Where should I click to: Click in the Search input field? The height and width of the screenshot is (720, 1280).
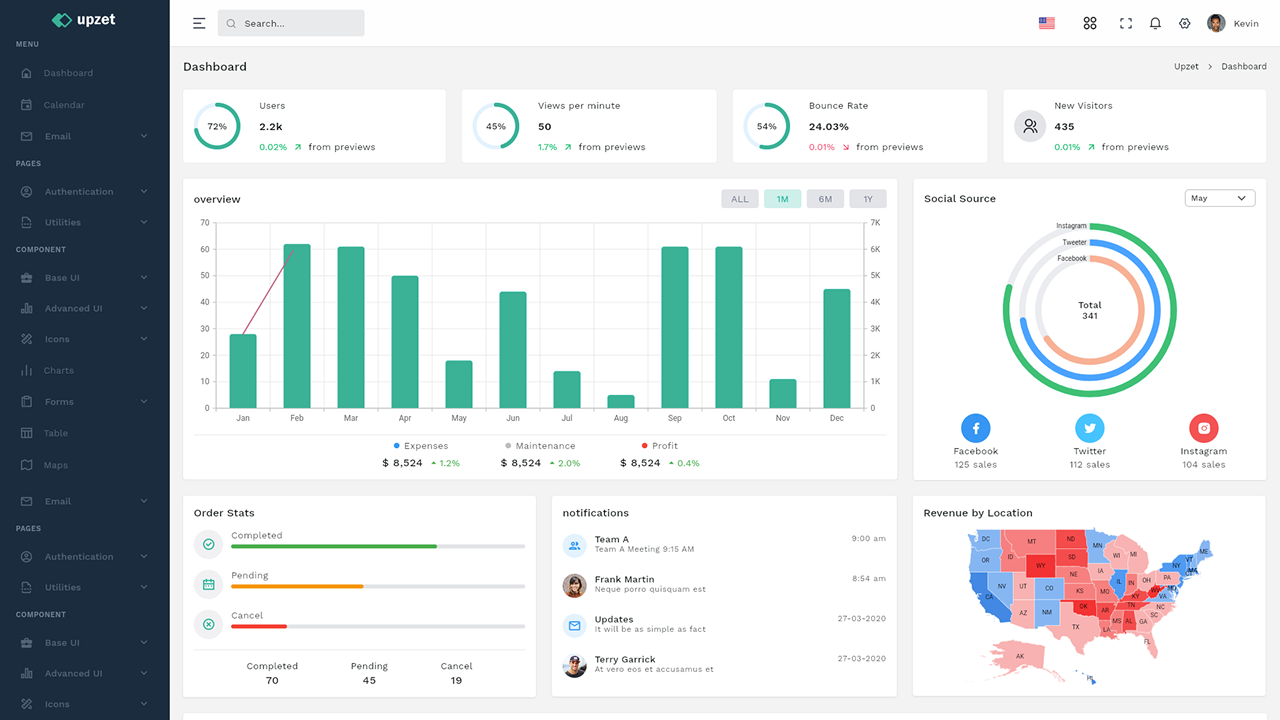(x=291, y=23)
